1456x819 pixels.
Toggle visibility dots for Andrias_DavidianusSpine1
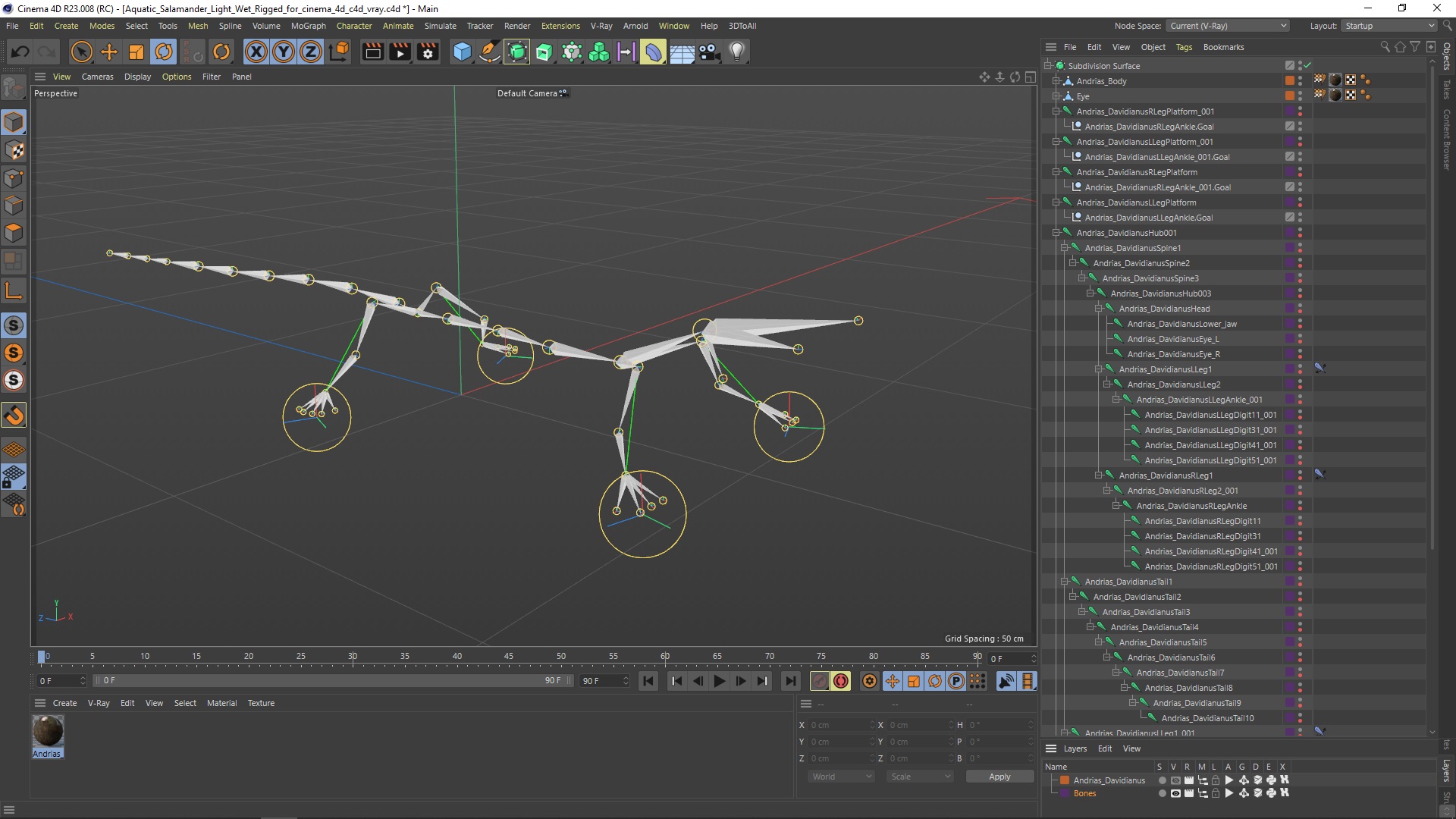pyautogui.click(x=1300, y=248)
